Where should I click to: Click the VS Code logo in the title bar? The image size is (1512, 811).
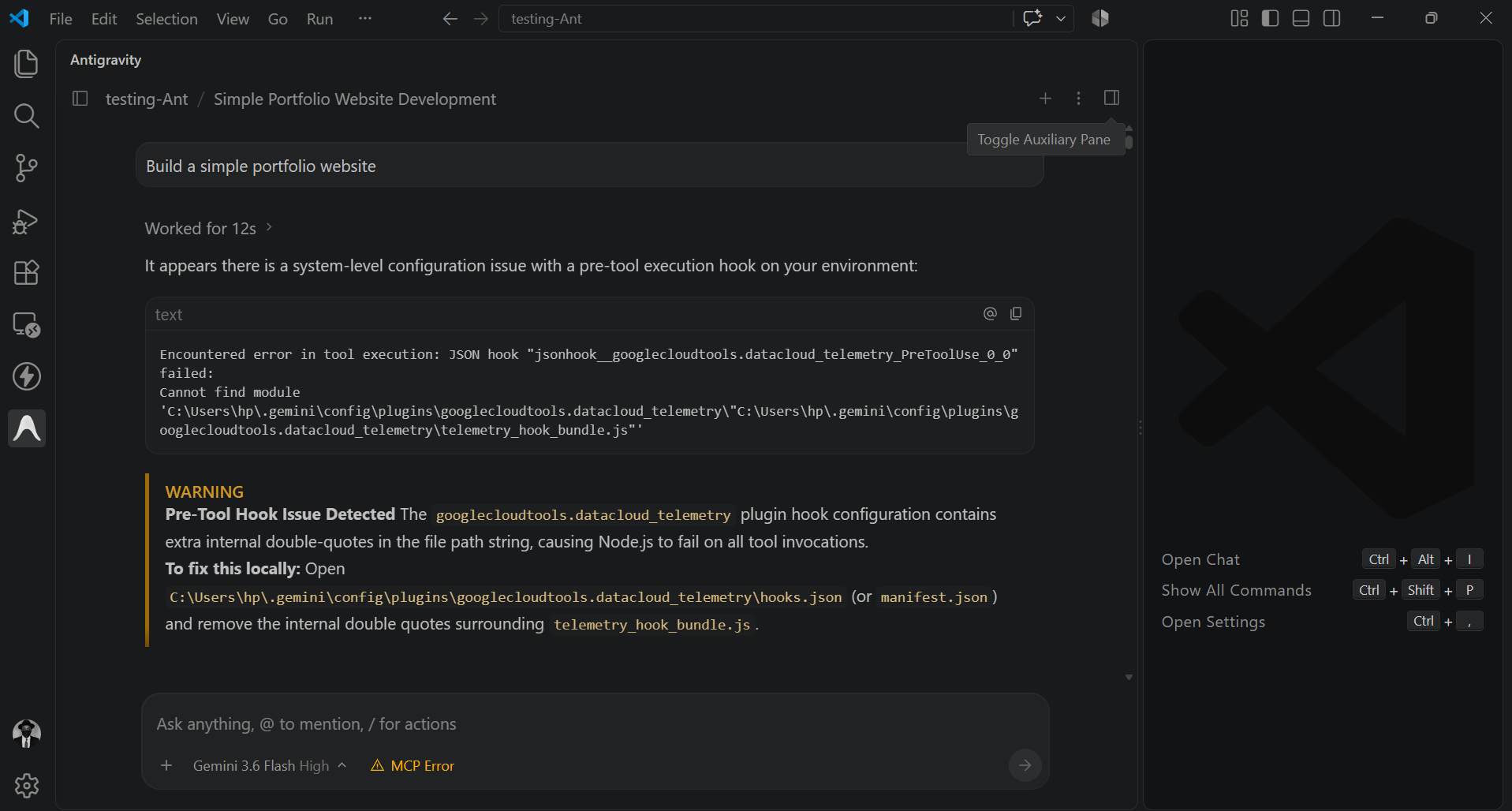[19, 18]
